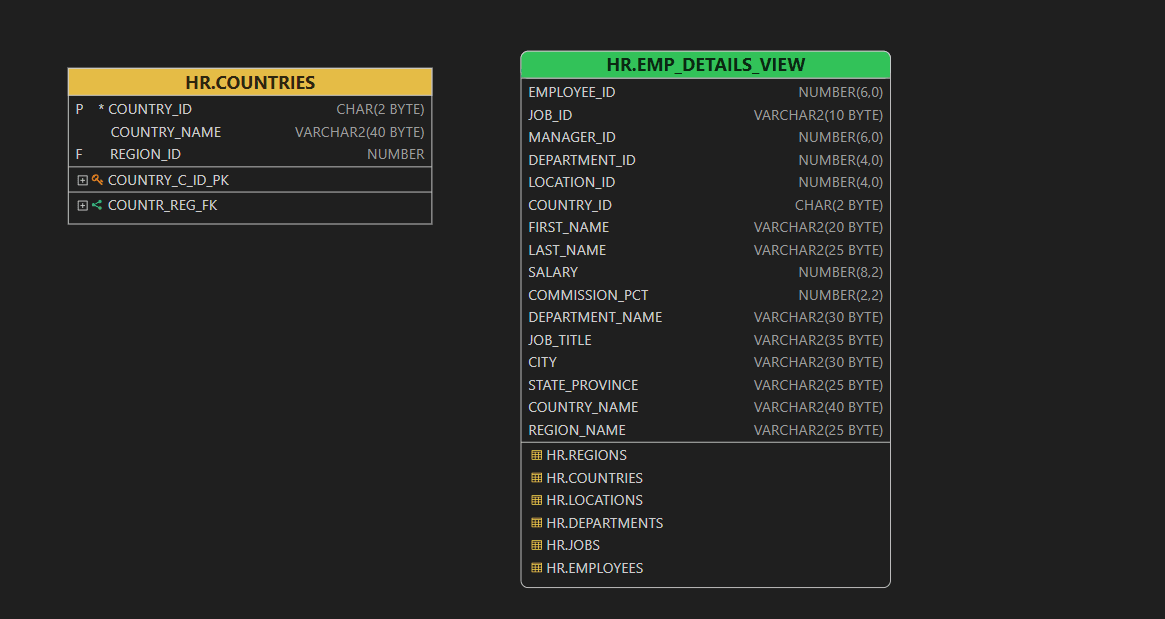
Task: Click the table icon next to HR.EMPLOYEES
Action: pyautogui.click(x=536, y=567)
